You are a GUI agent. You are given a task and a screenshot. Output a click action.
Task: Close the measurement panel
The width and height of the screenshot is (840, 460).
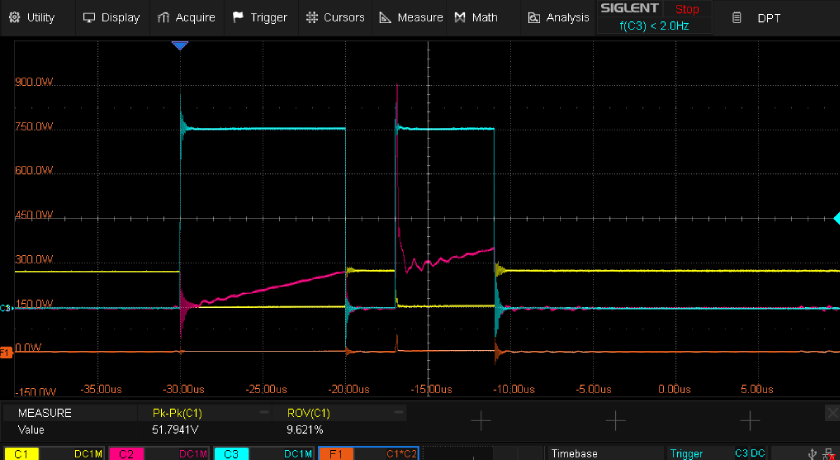click(831, 412)
